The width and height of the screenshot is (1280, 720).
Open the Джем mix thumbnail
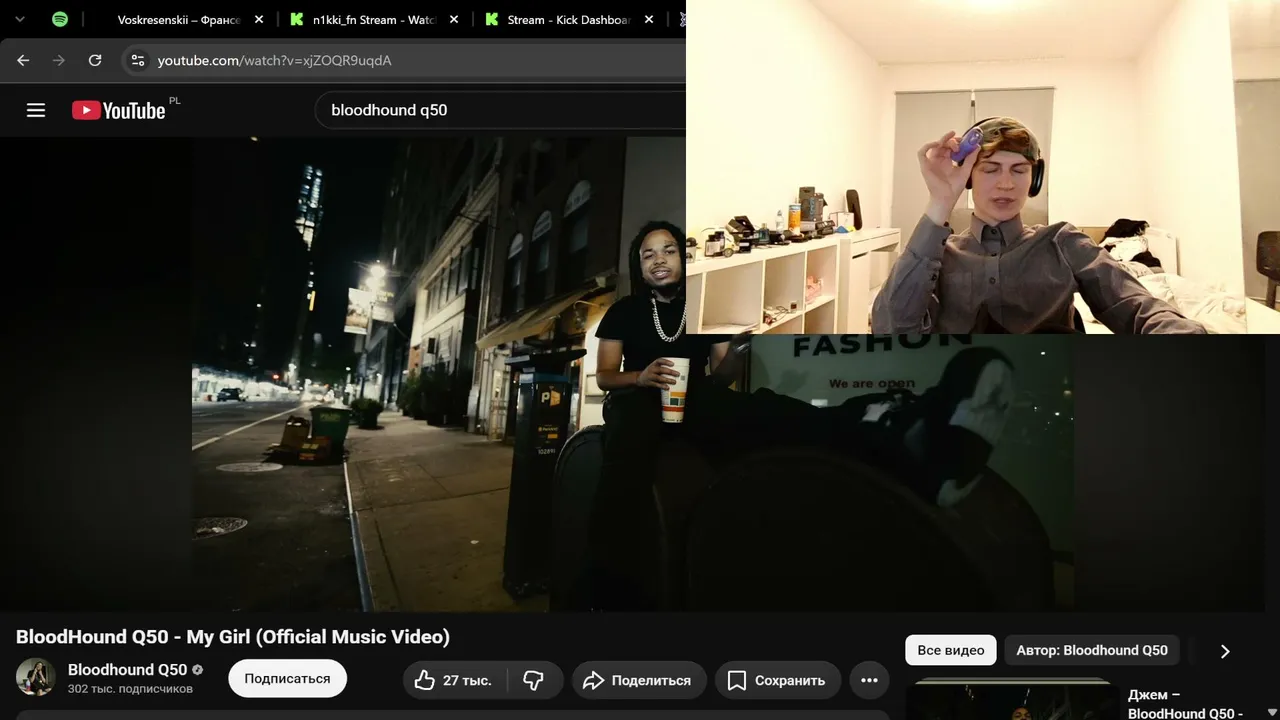tap(1009, 700)
